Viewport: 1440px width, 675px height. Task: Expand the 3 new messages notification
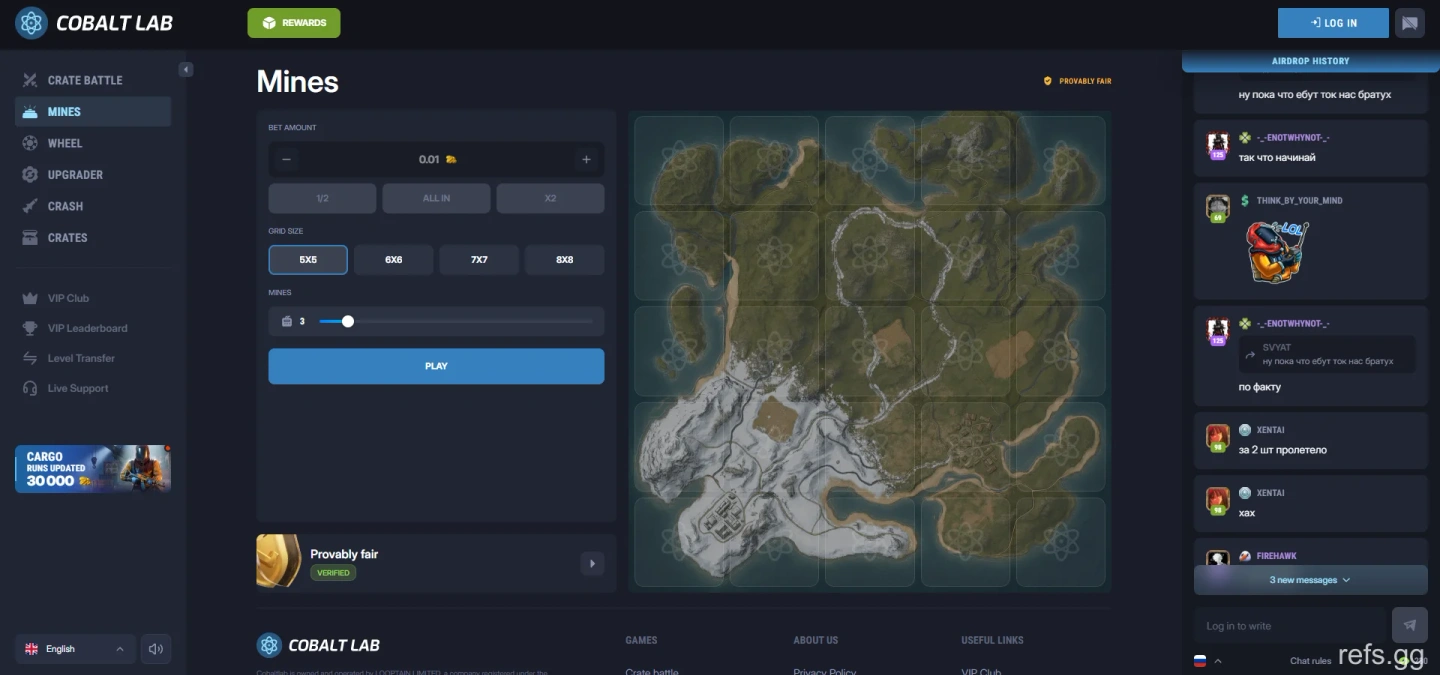[1310, 580]
